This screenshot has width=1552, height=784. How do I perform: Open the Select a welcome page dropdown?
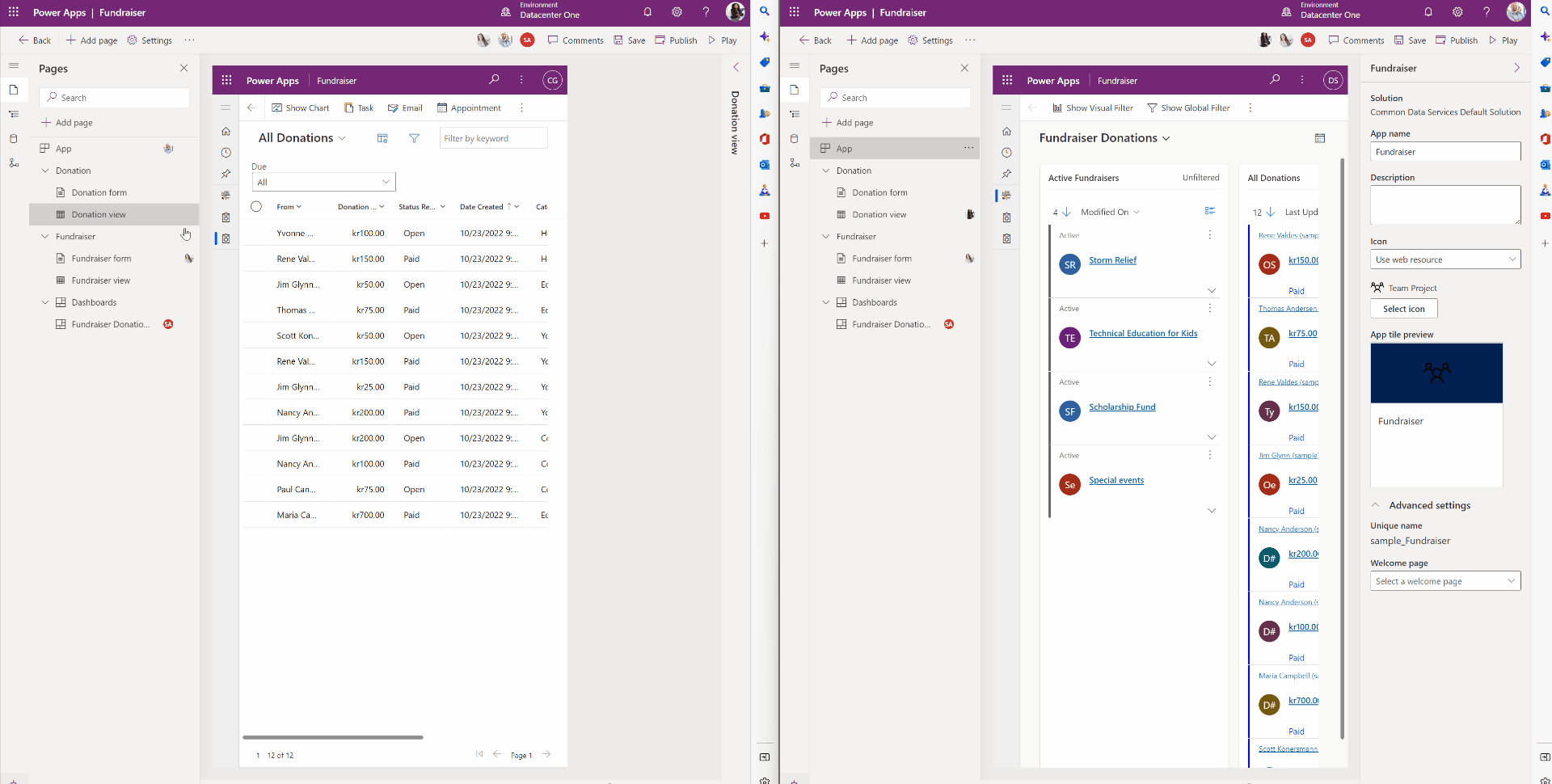click(x=1445, y=580)
